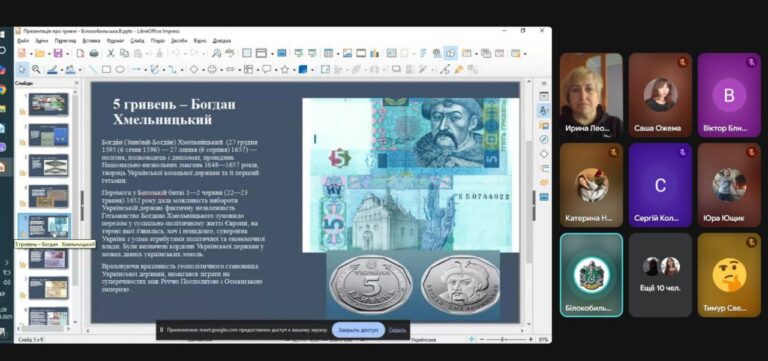Open the Довідка menu
The height and width of the screenshot is (361, 768).
221,41
